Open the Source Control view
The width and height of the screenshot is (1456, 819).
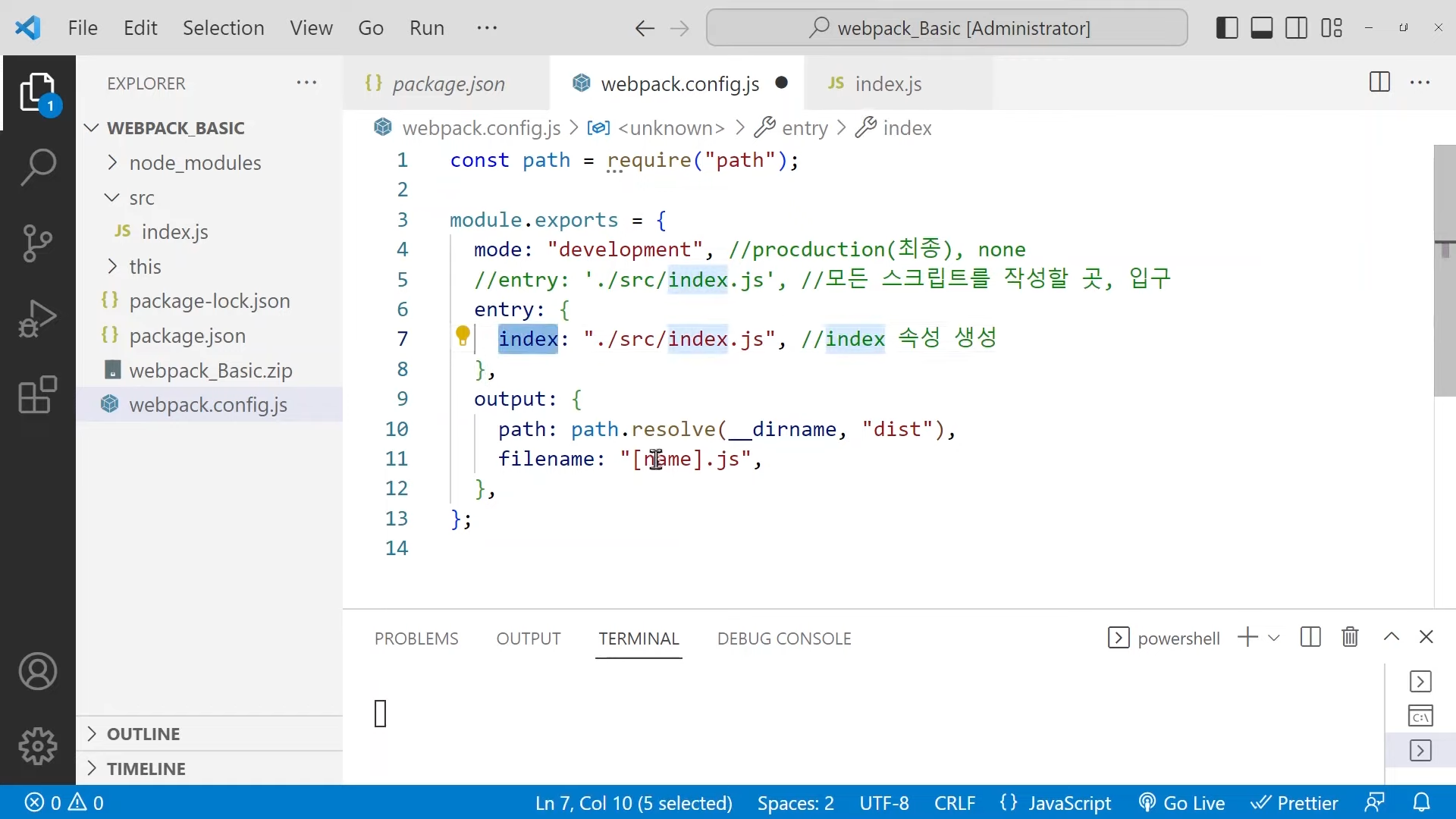pos(37,243)
